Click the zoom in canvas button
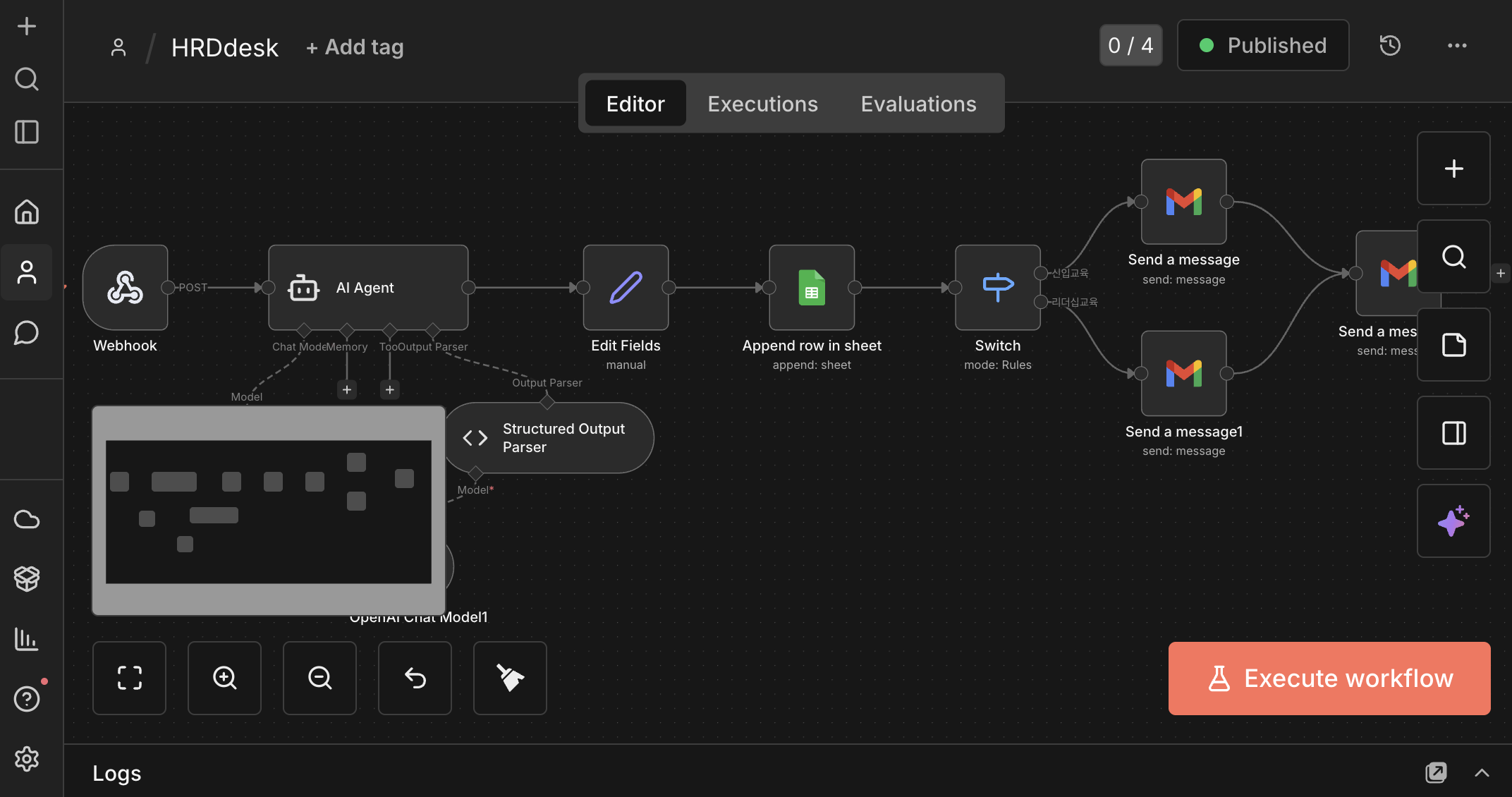Image resolution: width=1512 pixels, height=797 pixels. tap(224, 678)
